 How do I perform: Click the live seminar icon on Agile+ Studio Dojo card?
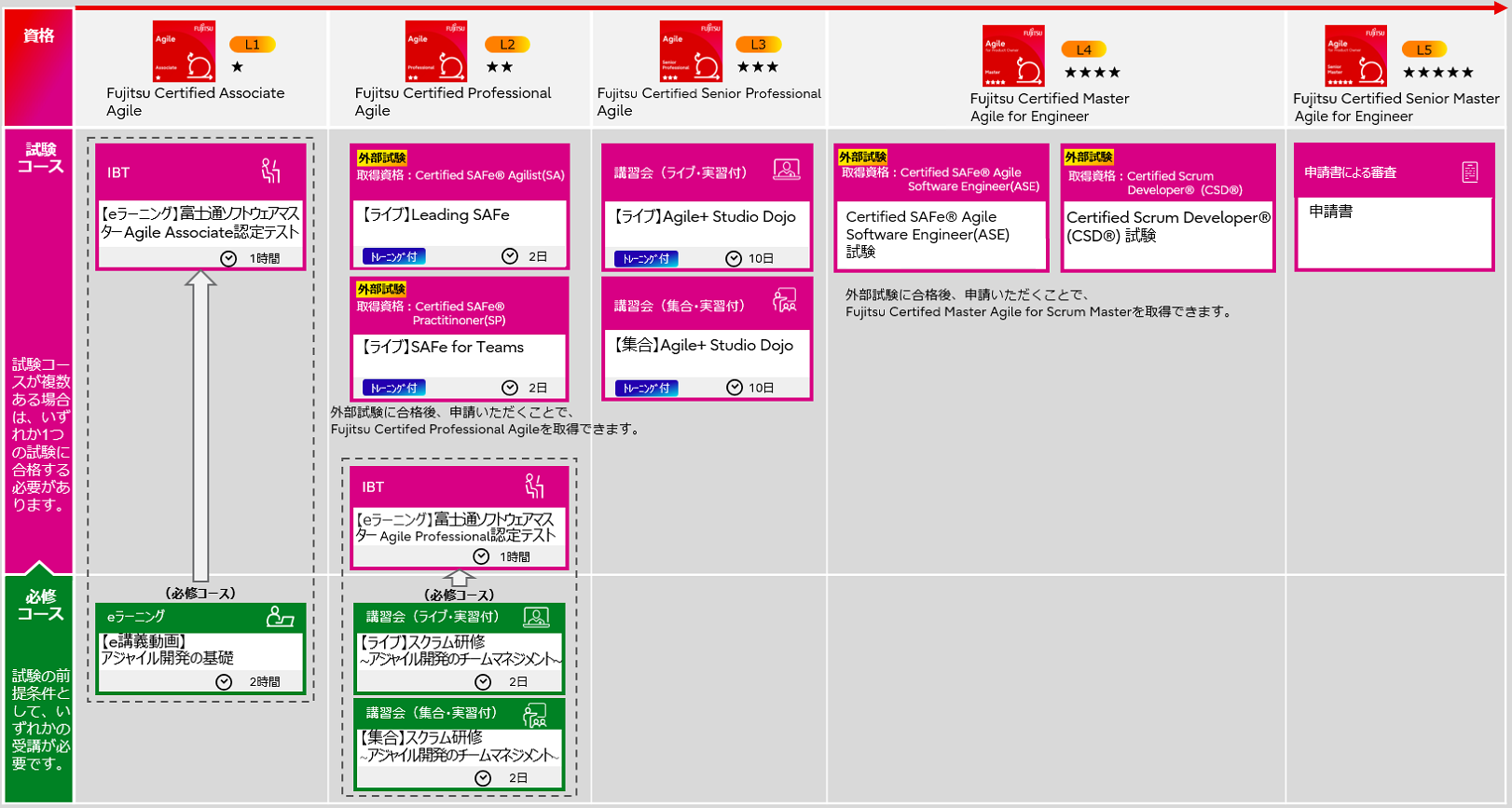pyautogui.click(x=787, y=170)
